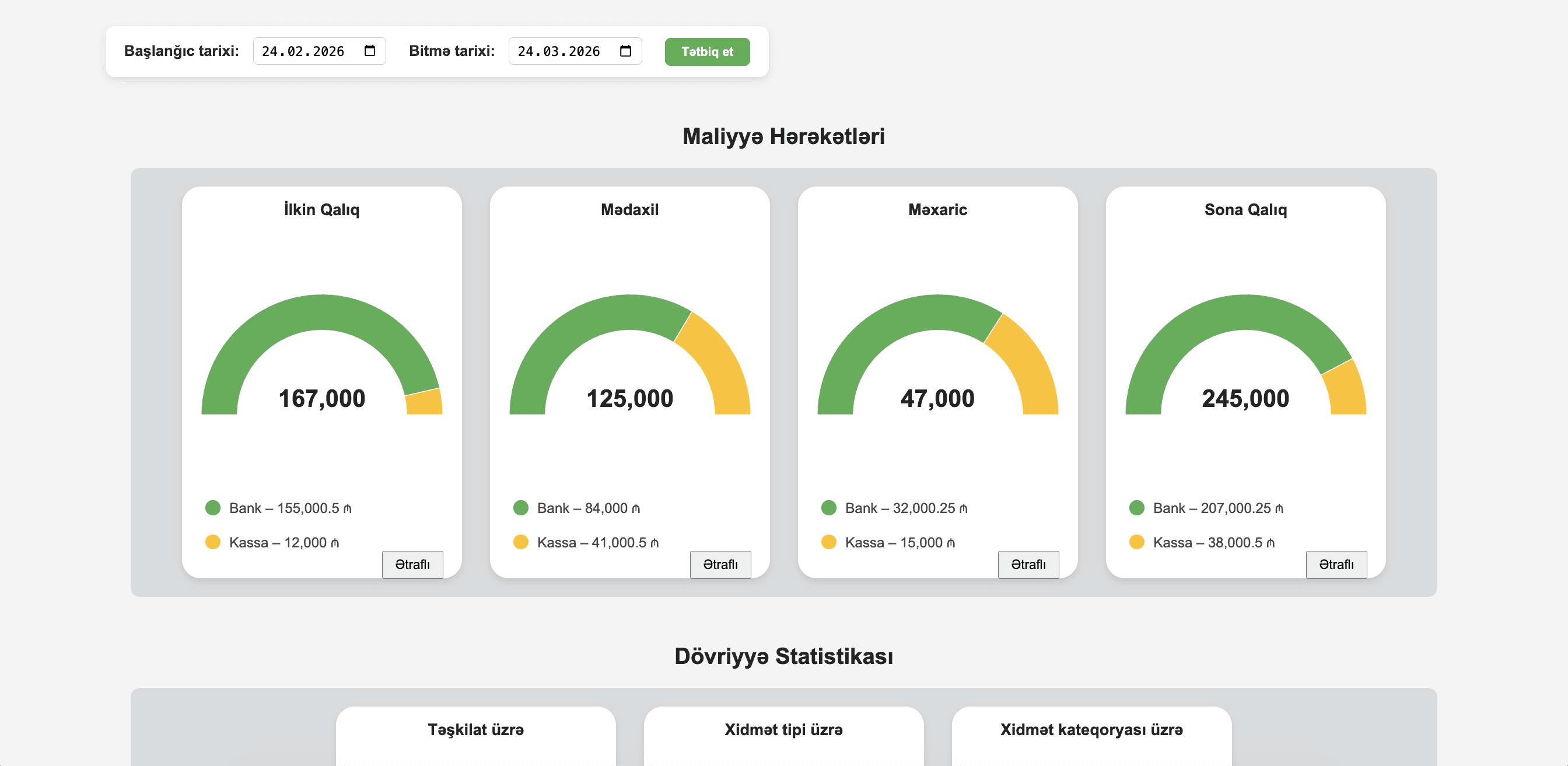This screenshot has width=1568, height=766.
Task: Open Ətraflı details for Sona Qalıq
Action: click(1336, 564)
